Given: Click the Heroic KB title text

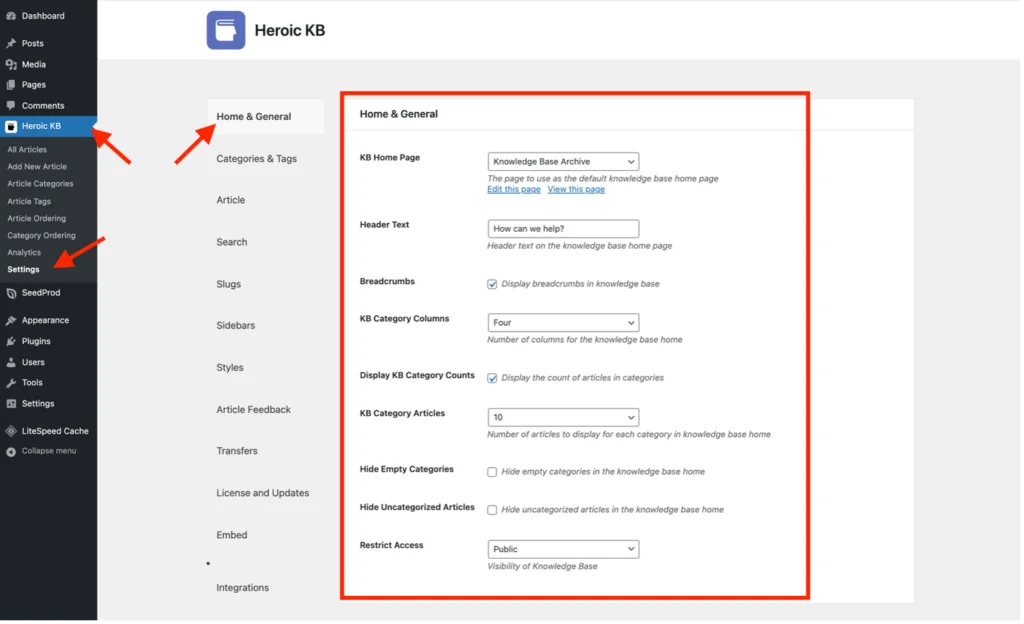Looking at the screenshot, I should point(290,31).
